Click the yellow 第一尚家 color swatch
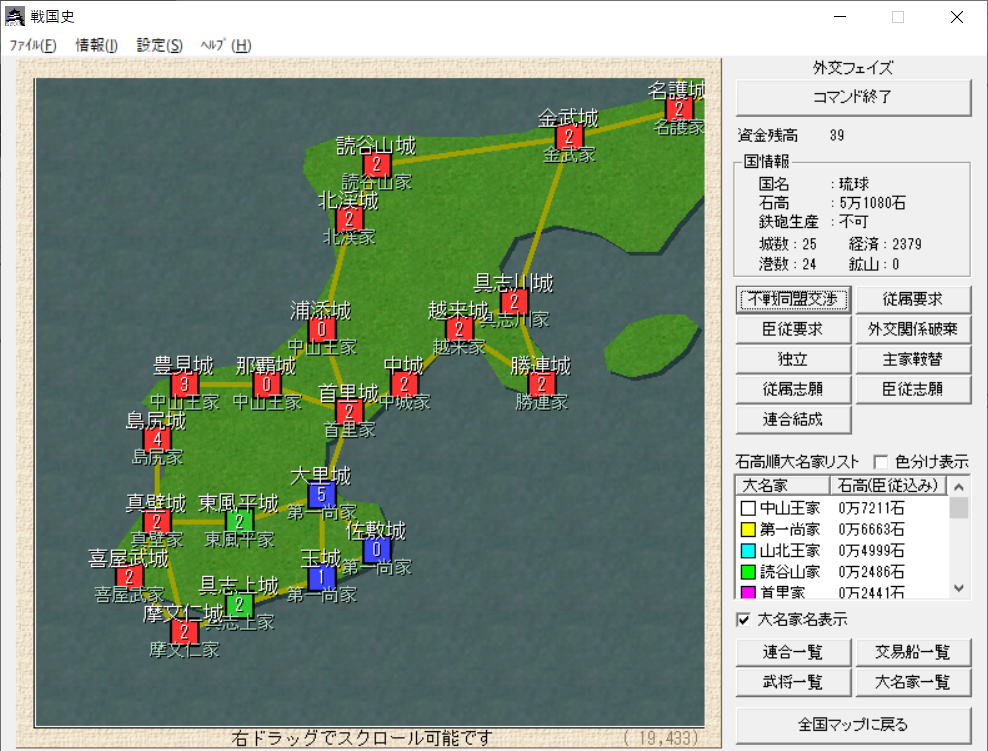This screenshot has width=988, height=751. [x=748, y=529]
